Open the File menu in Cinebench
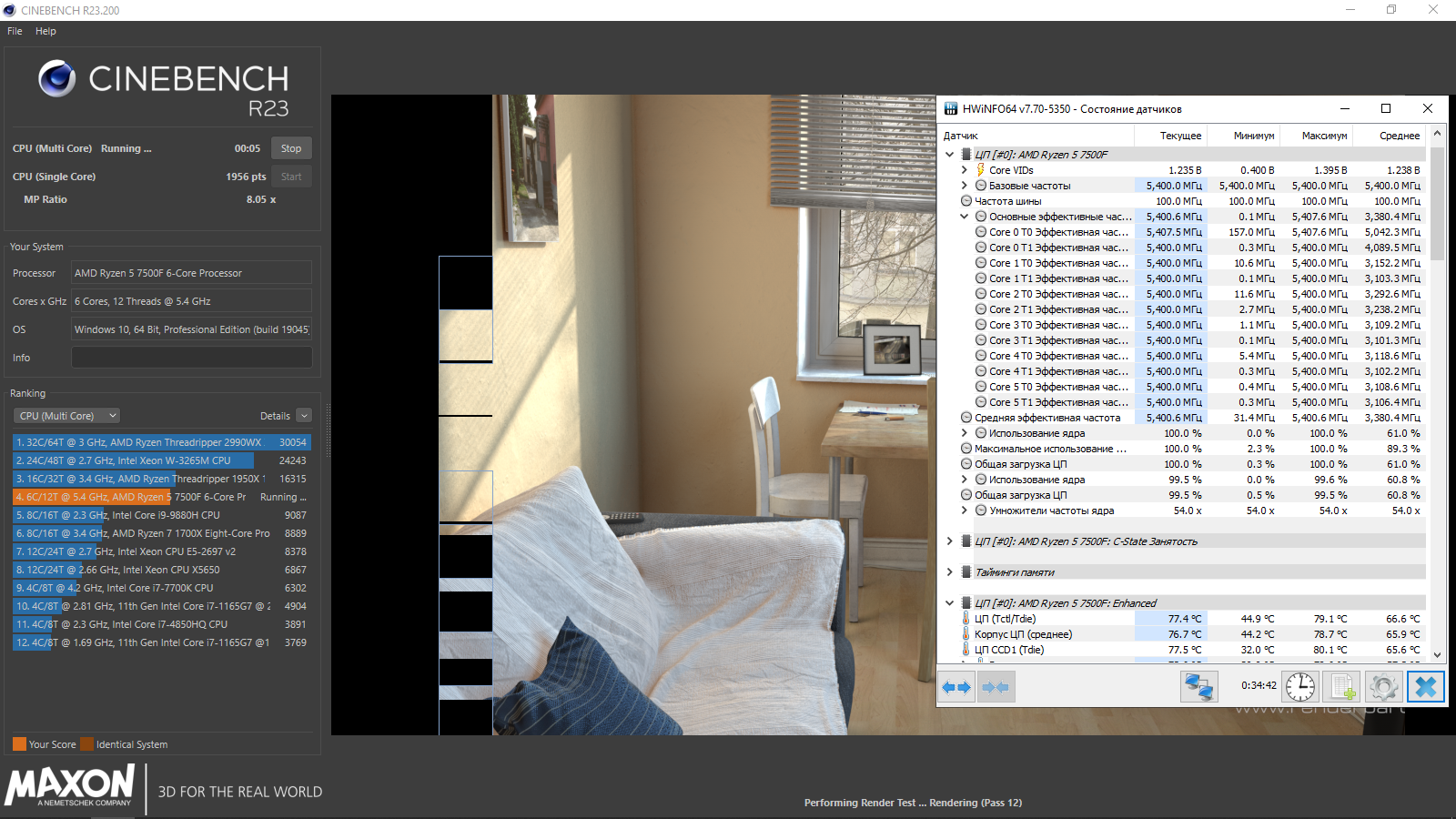This screenshot has height=819, width=1456. 15,31
